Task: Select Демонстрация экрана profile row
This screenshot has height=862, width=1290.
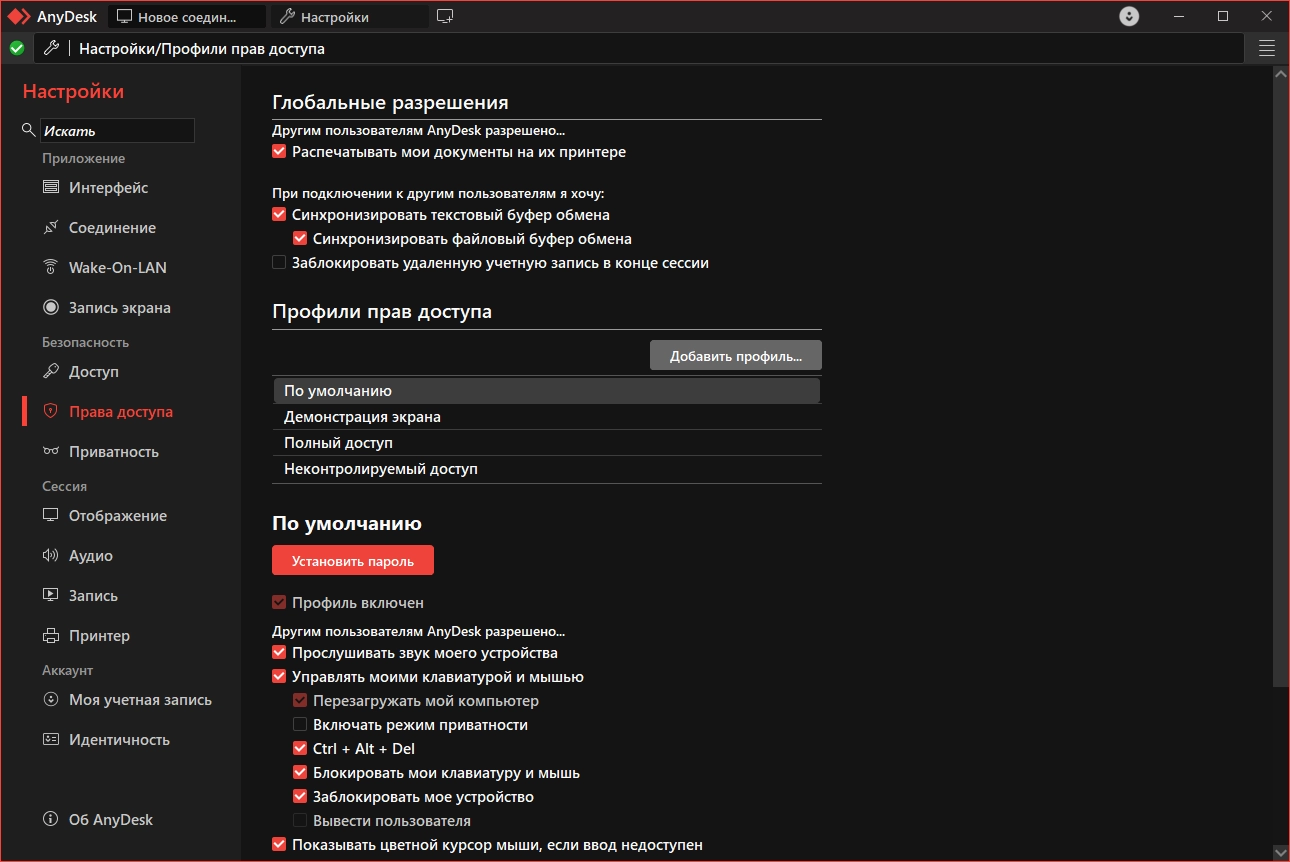Action: coord(547,417)
